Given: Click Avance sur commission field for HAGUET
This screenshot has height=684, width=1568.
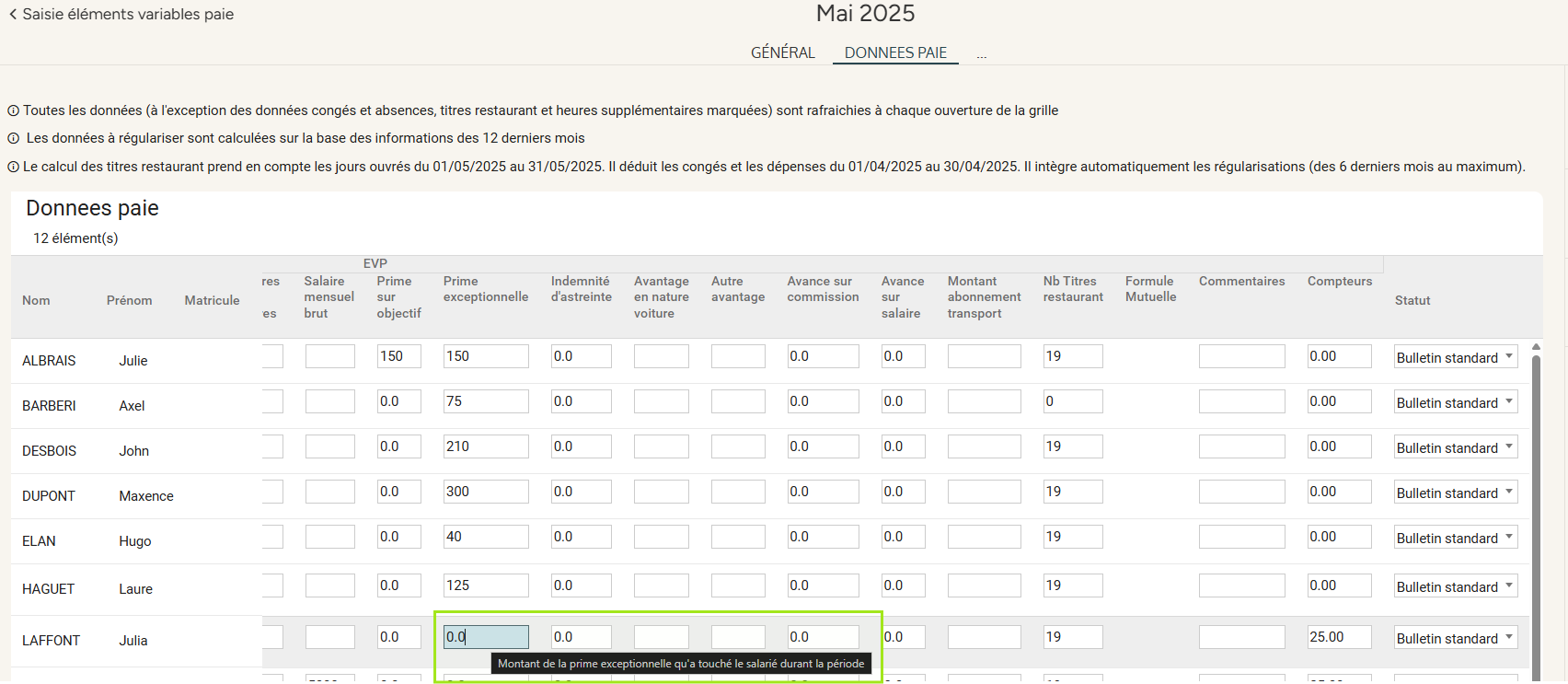Looking at the screenshot, I should coord(823,585).
